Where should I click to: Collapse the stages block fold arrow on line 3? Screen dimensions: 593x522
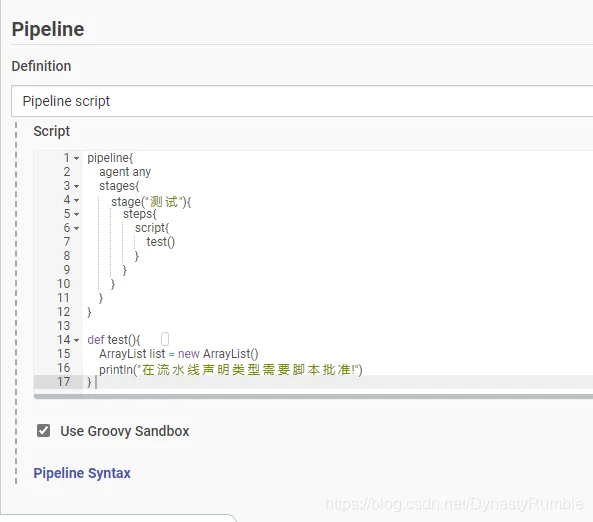coord(76,186)
